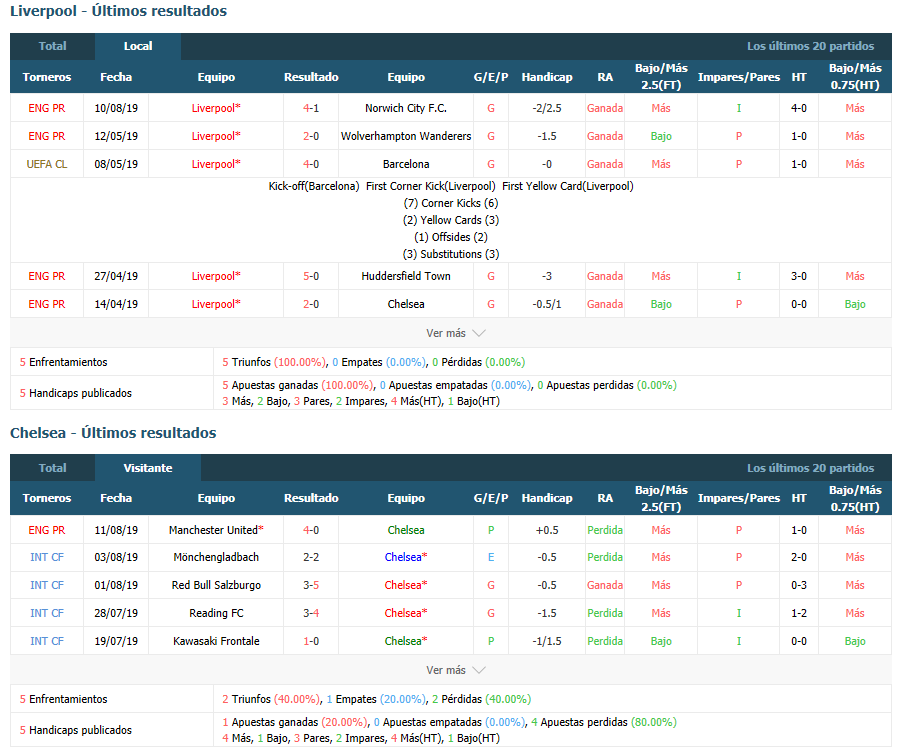901x756 pixels.
Task: Open the 4-0 Manchester United result
Action: coord(311,530)
